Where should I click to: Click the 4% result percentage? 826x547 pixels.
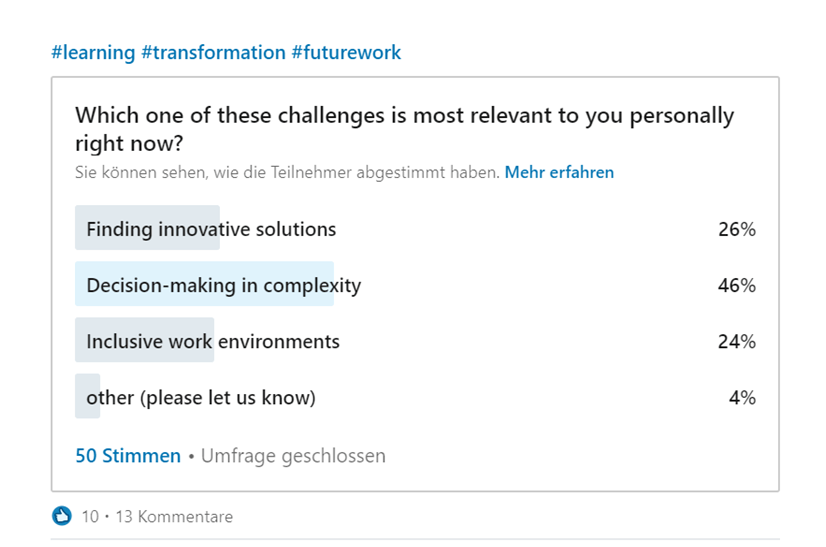tap(742, 397)
